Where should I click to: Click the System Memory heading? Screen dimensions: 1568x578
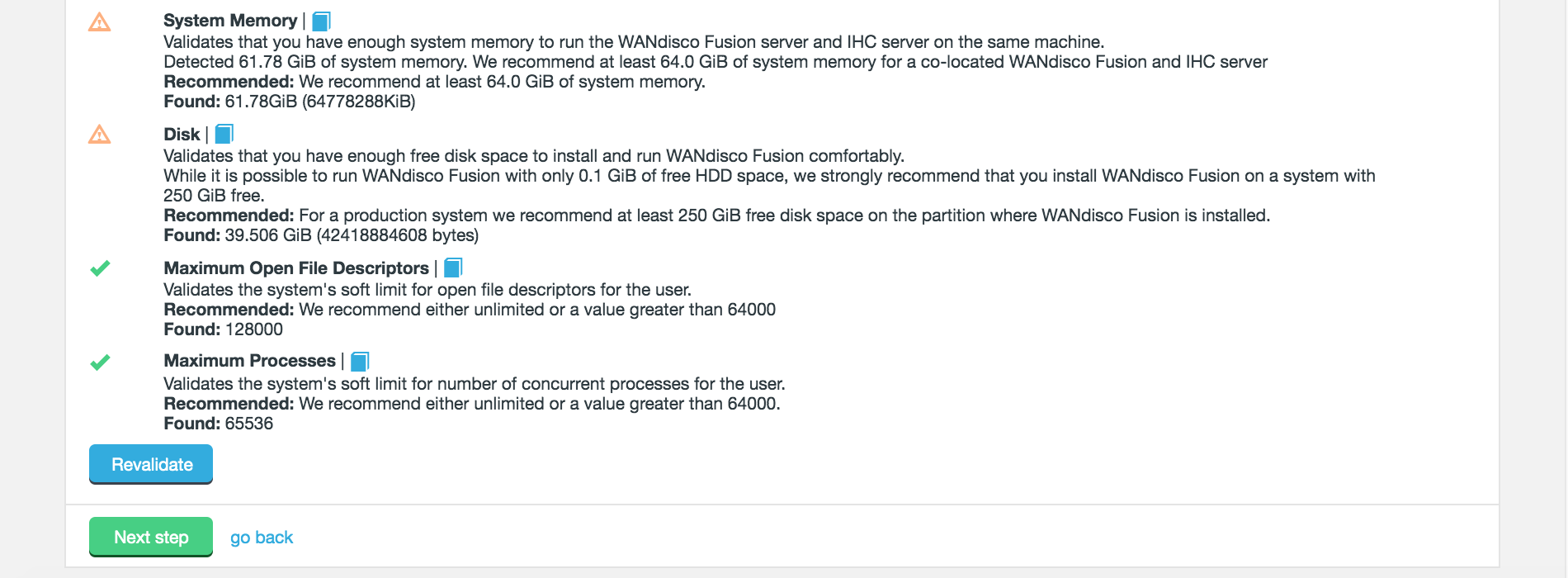click(230, 21)
